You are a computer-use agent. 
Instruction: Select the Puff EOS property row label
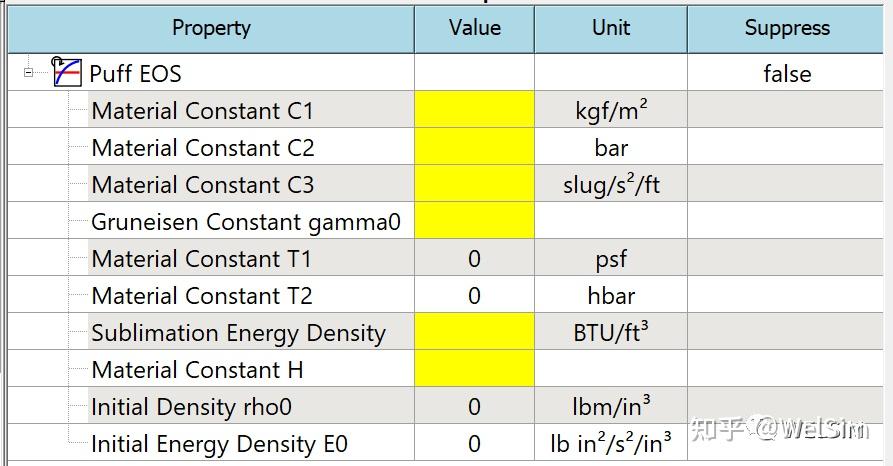click(135, 73)
